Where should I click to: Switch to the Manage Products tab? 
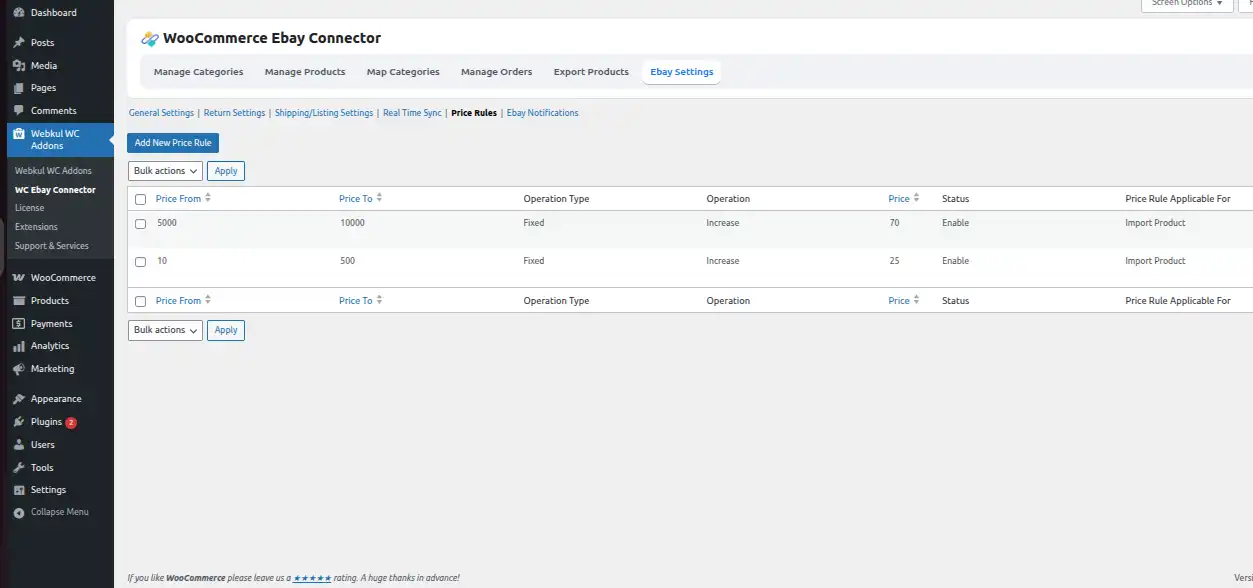click(x=305, y=72)
